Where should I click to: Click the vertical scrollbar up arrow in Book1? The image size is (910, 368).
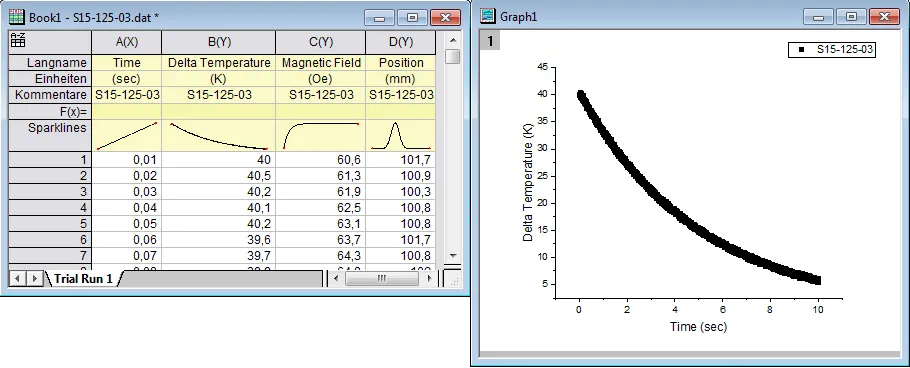coord(453,40)
